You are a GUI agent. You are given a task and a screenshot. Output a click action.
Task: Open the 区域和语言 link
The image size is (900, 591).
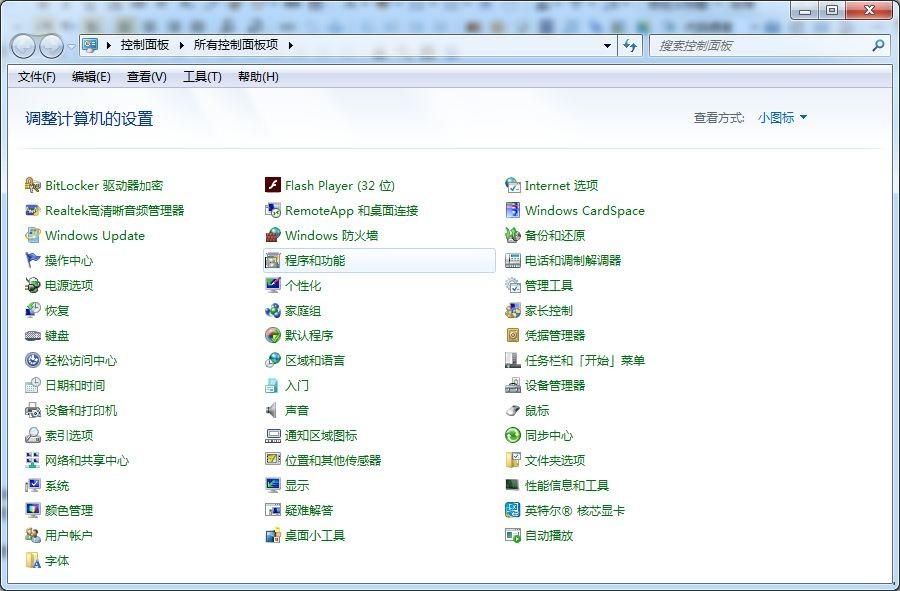click(x=315, y=360)
